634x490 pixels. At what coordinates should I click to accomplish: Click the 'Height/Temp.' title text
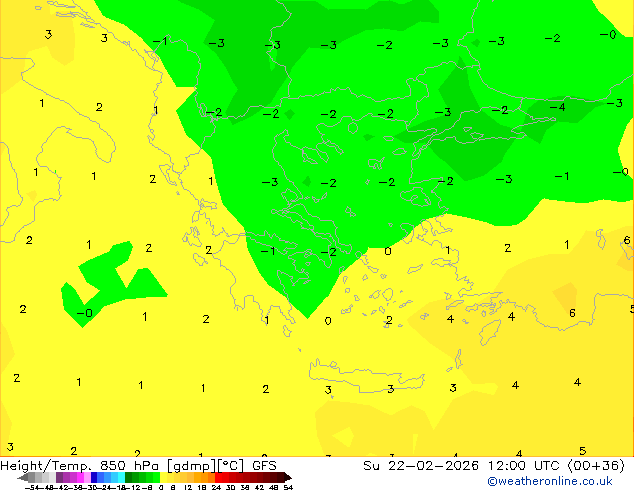[x=44, y=466]
